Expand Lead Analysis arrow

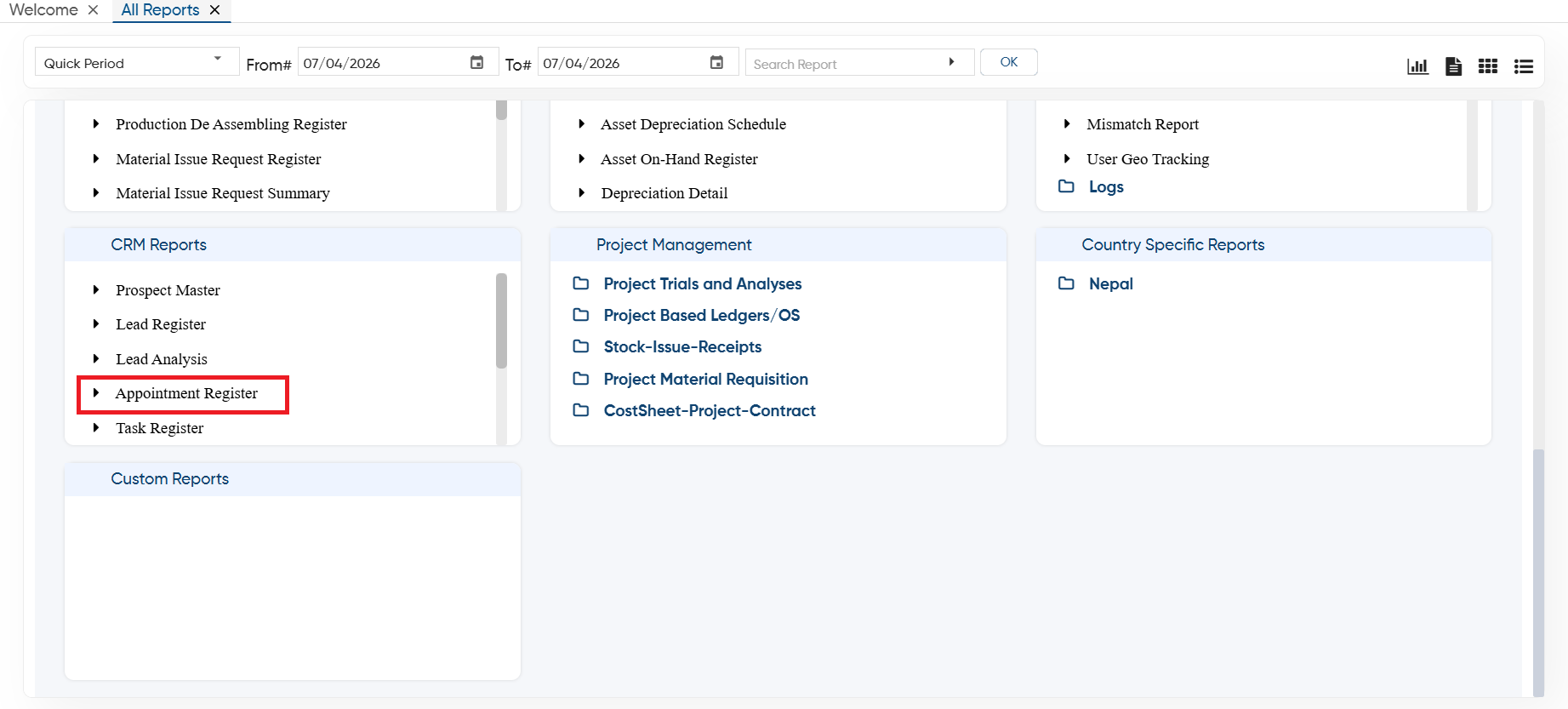(x=96, y=359)
